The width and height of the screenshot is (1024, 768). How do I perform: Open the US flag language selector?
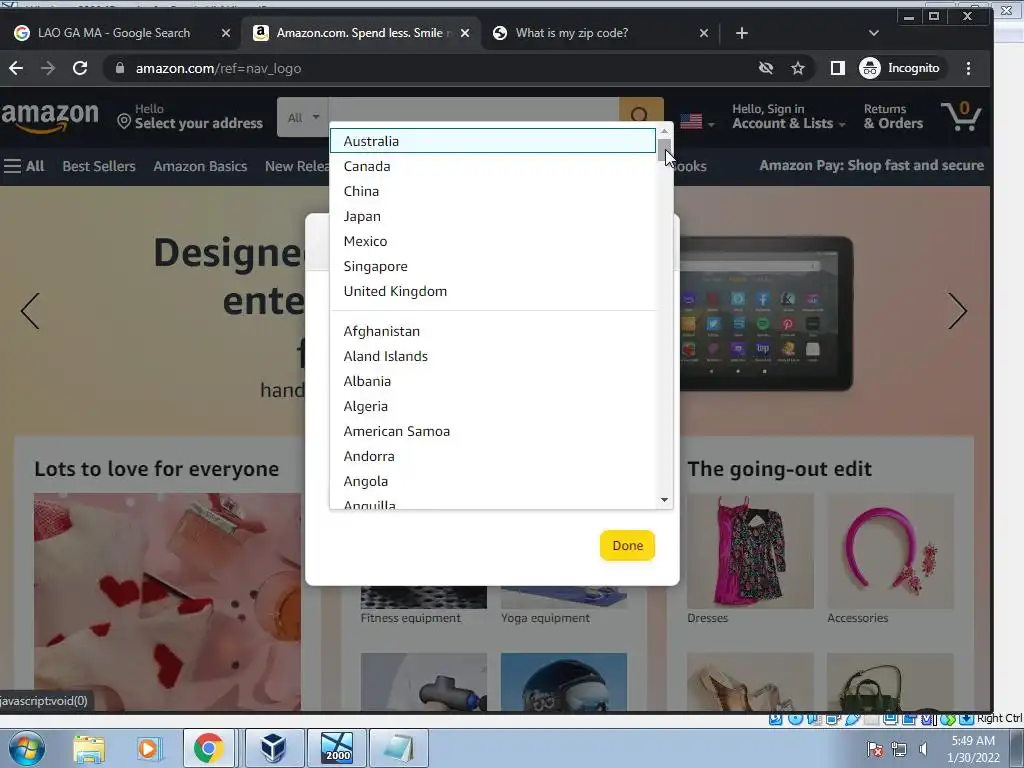click(697, 121)
